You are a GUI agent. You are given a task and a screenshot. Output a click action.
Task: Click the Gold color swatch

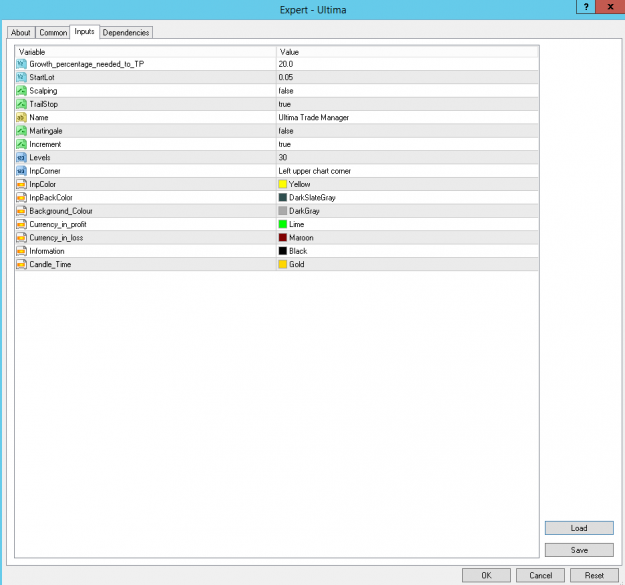(x=283, y=264)
